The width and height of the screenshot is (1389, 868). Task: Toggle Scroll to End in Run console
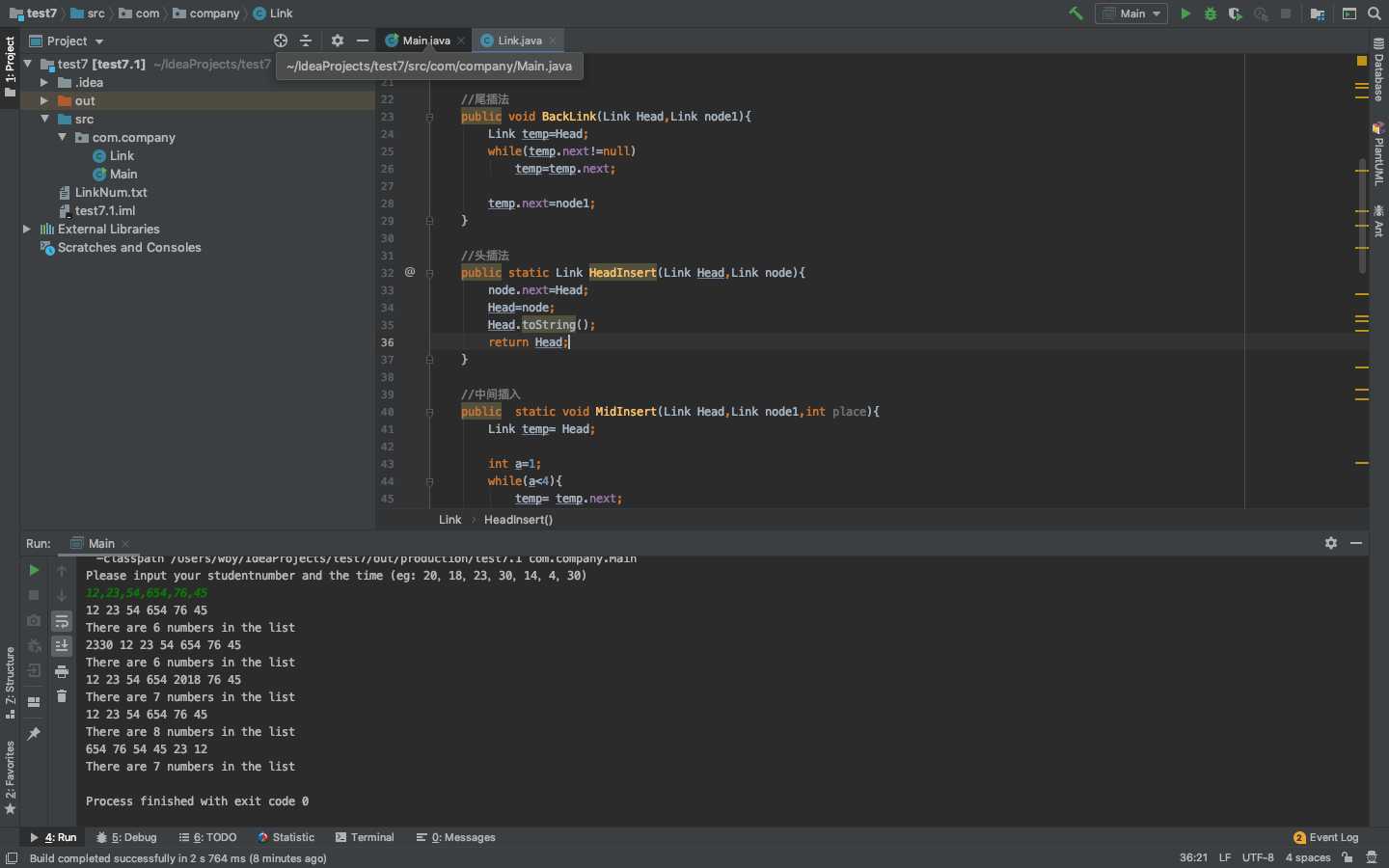[62, 645]
